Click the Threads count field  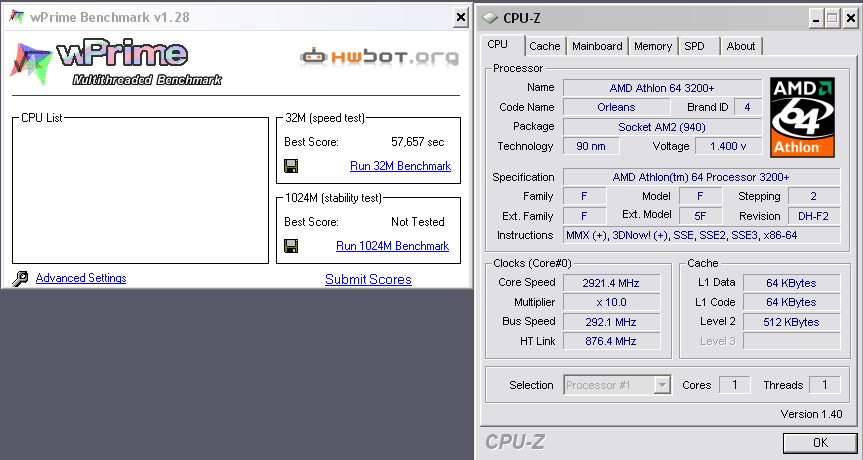tap(824, 385)
